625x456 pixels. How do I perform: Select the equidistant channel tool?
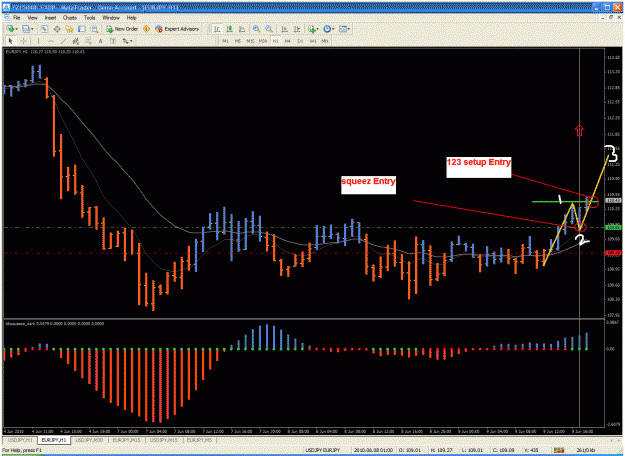click(x=75, y=41)
